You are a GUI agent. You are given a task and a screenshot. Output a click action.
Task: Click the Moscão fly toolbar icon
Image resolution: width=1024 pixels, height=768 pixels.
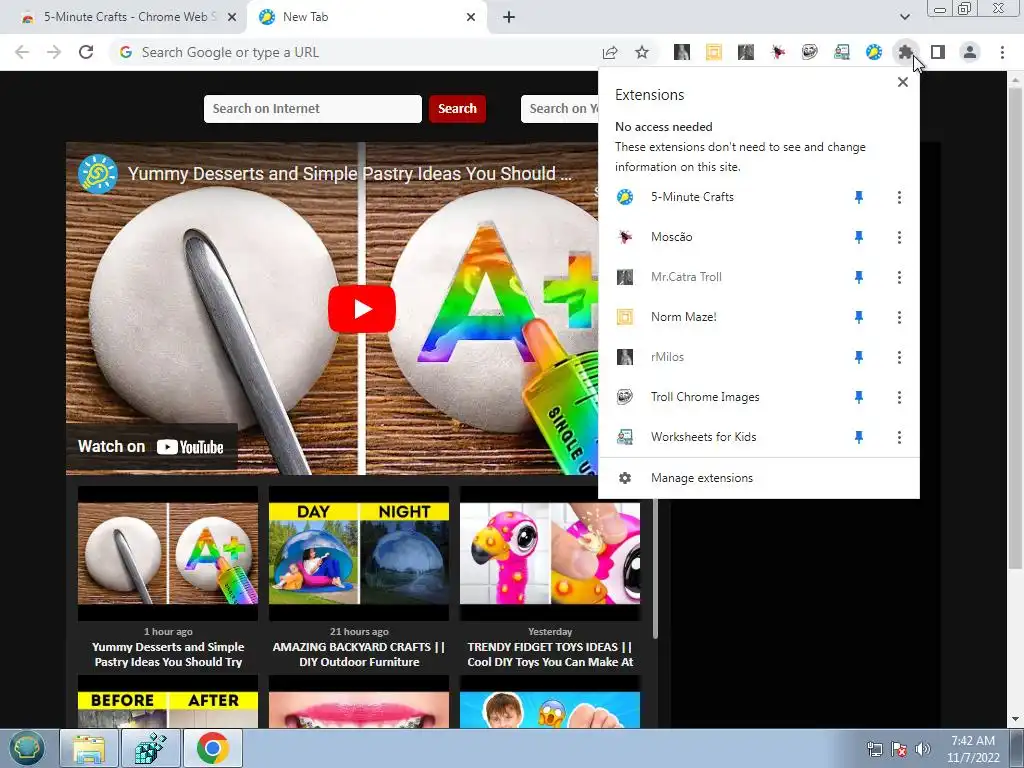[778, 52]
